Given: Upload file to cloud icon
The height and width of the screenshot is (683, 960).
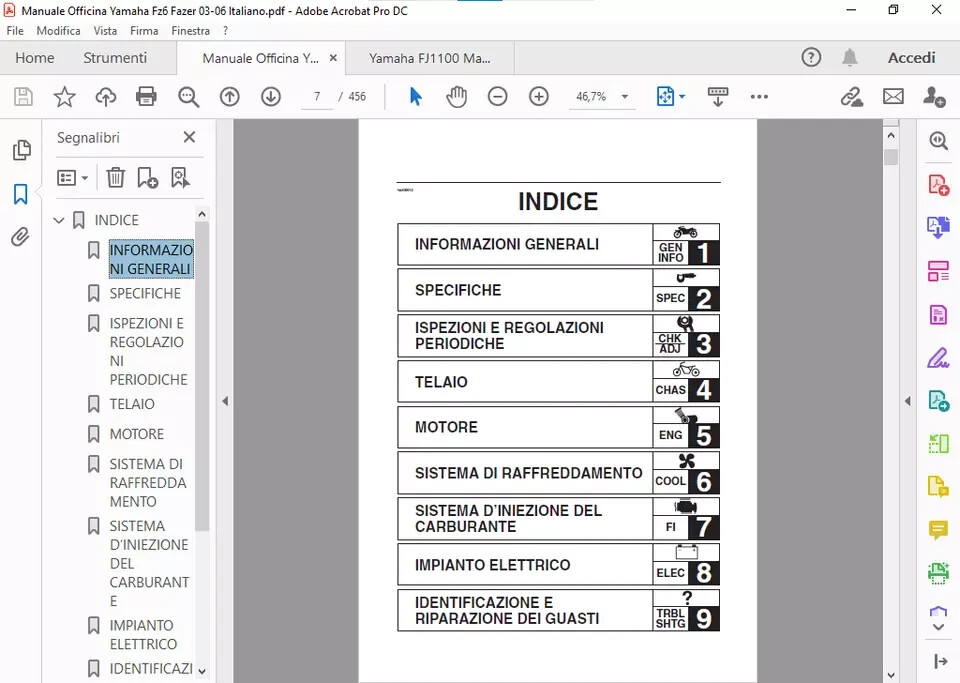Looking at the screenshot, I should pyautogui.click(x=105, y=97).
